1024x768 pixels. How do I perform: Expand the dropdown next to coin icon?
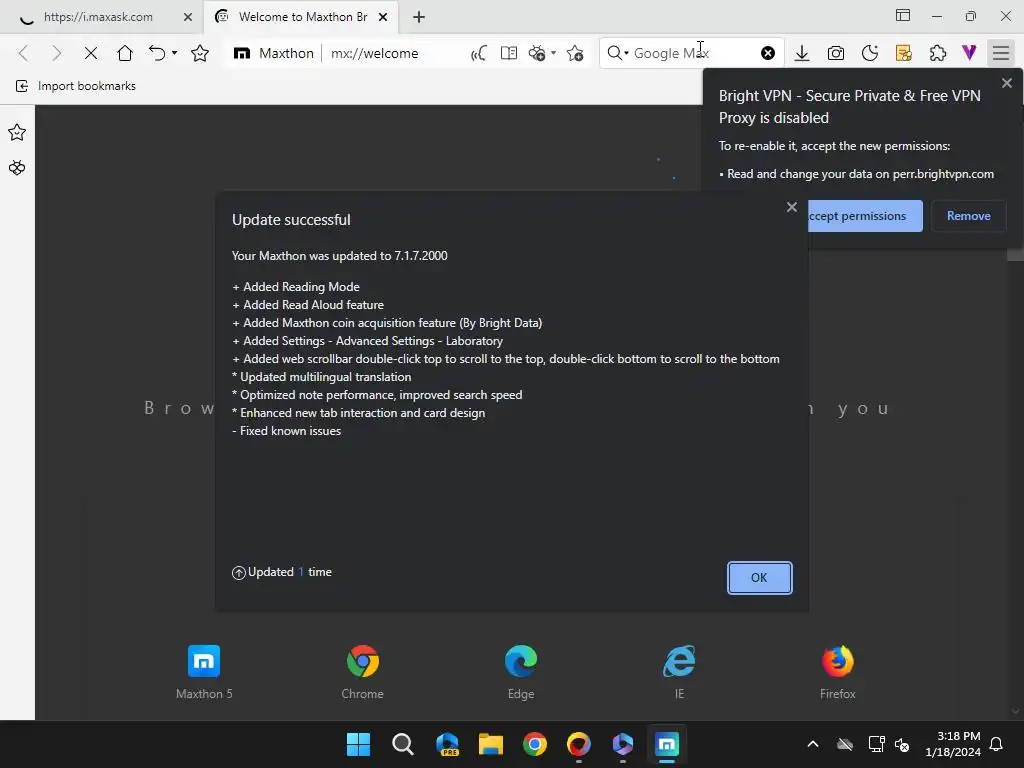(x=554, y=53)
